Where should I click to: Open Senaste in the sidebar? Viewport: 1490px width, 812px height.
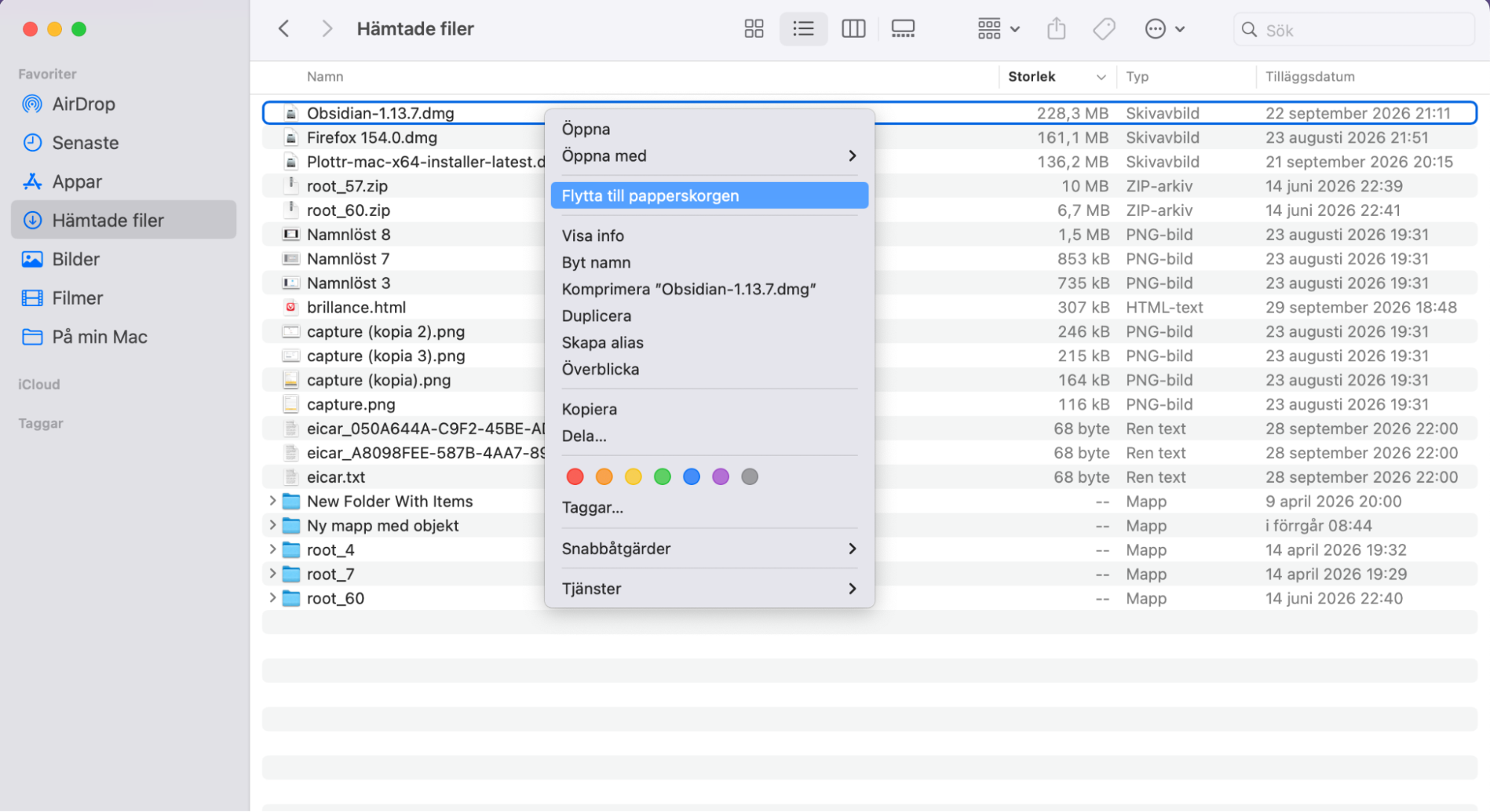pos(124,143)
